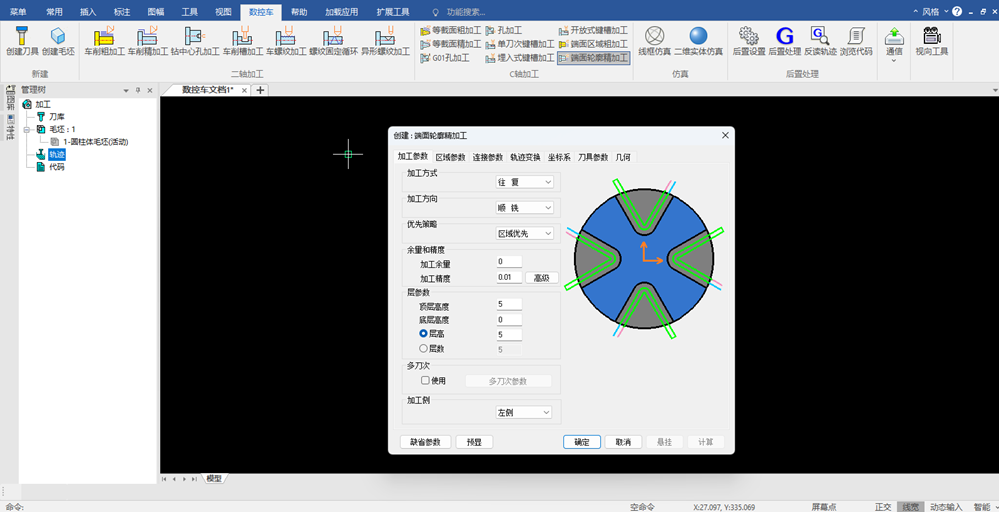Open 后置设置 gears icon
This screenshot has height=512, width=999.
(x=749, y=36)
